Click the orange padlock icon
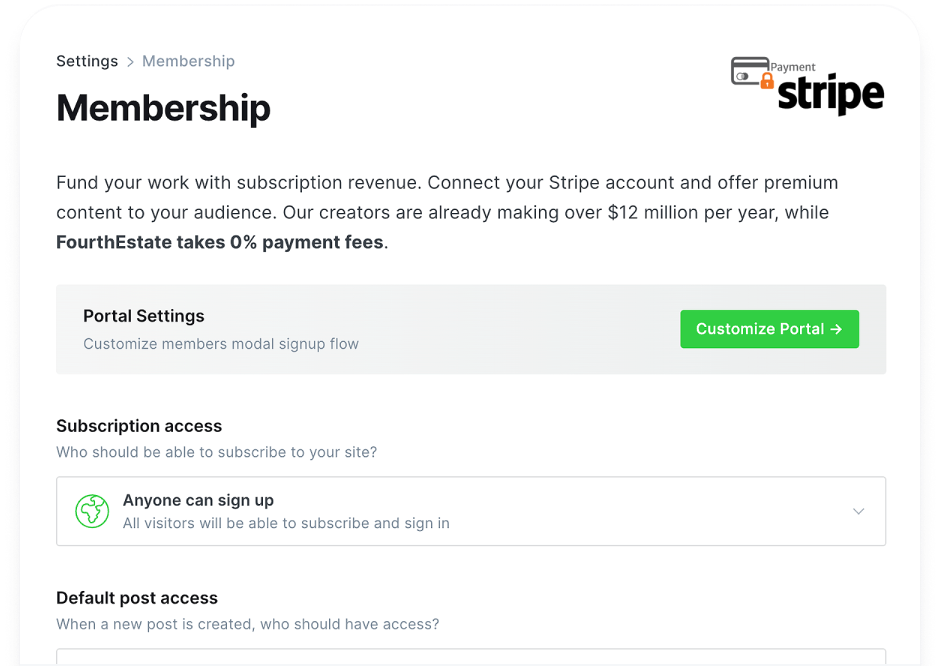Viewport: 940px width, 666px height. click(x=767, y=81)
